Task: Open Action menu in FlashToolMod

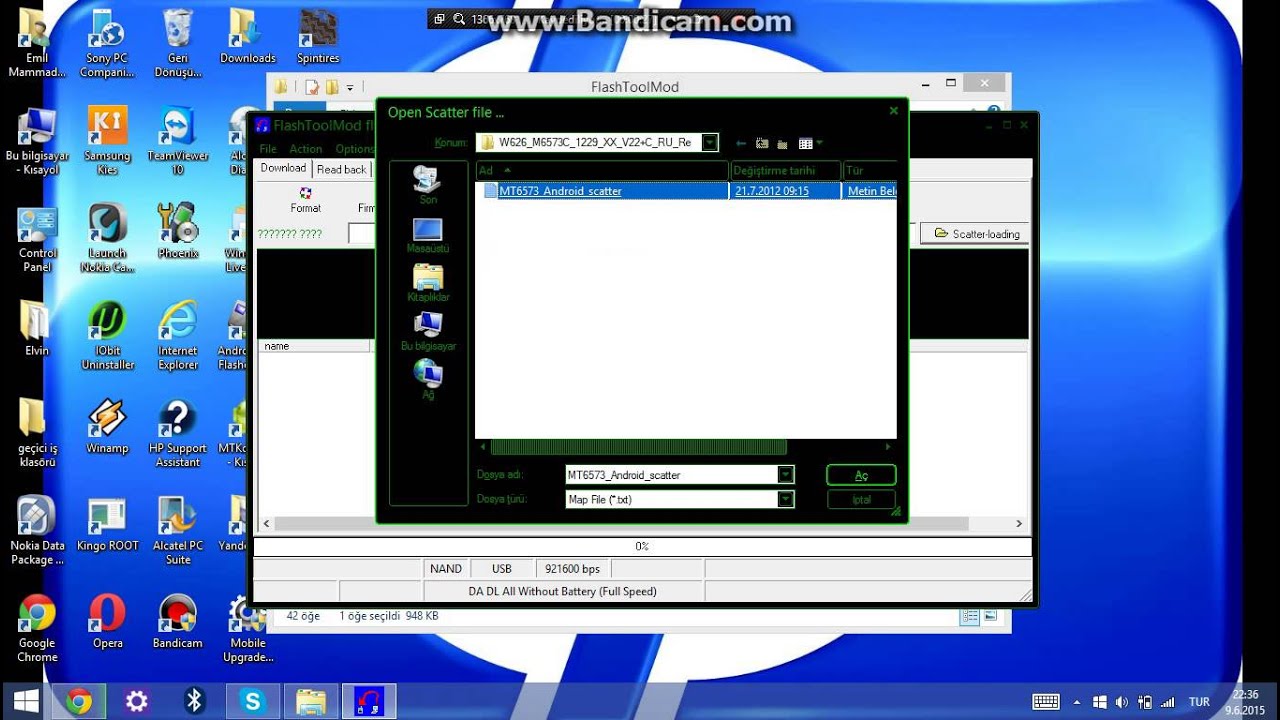Action: point(306,149)
